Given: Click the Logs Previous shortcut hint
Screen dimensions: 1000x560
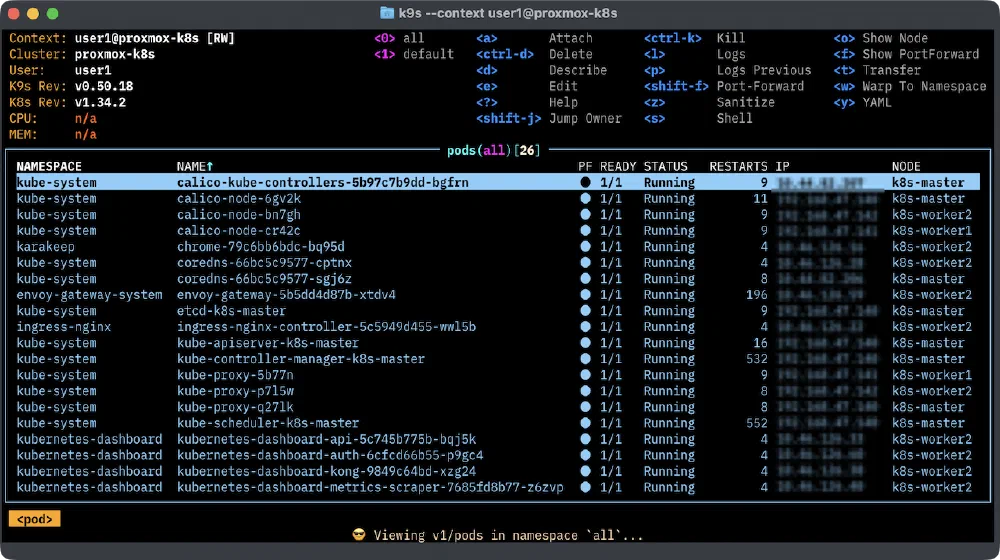Looking at the screenshot, I should click(x=763, y=70).
